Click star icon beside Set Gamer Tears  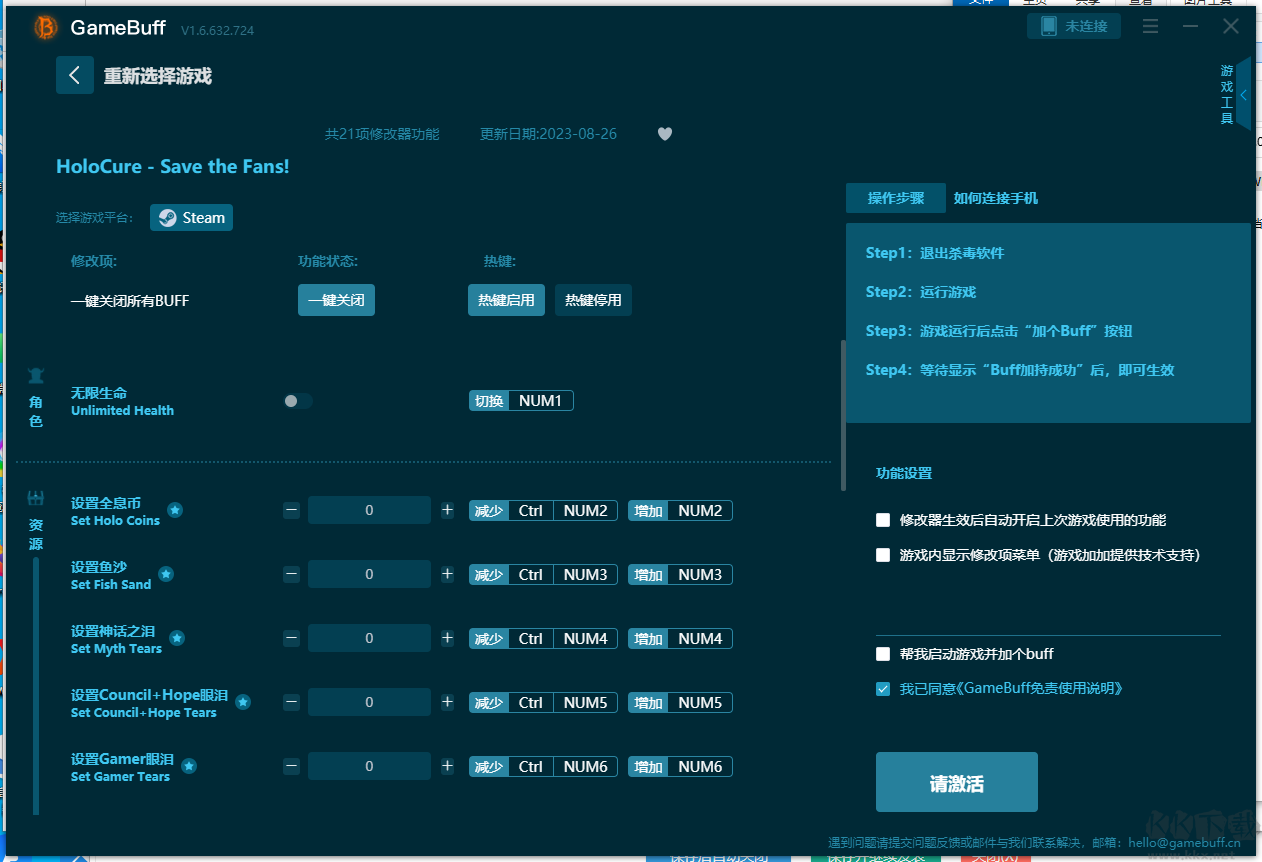tap(189, 766)
